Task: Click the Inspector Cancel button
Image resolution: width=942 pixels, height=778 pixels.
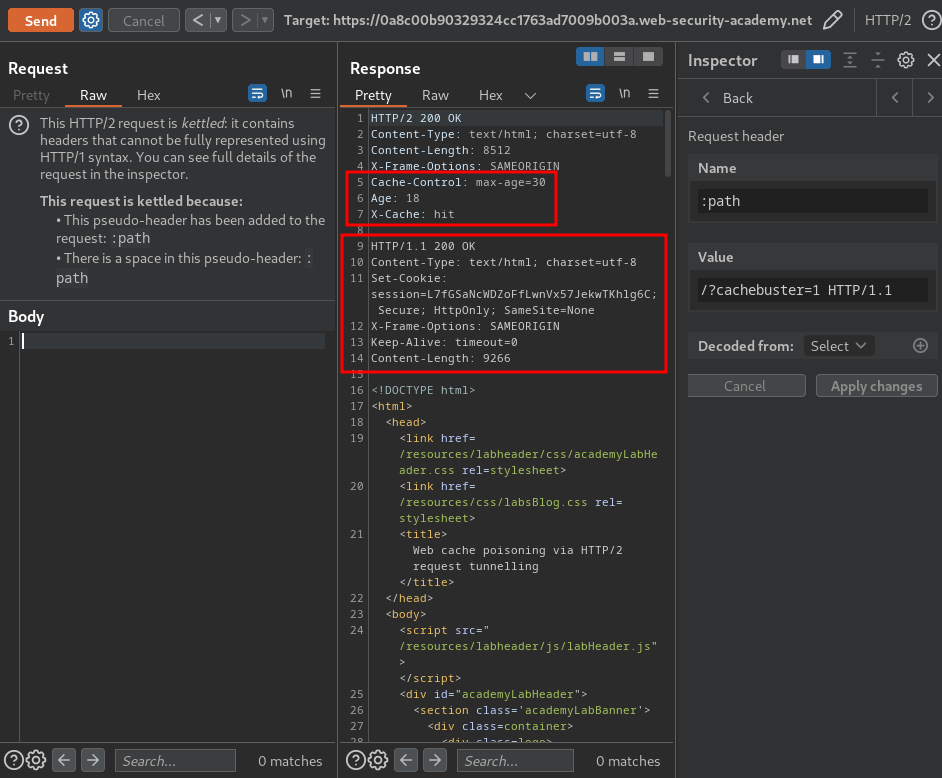Action: pos(746,386)
